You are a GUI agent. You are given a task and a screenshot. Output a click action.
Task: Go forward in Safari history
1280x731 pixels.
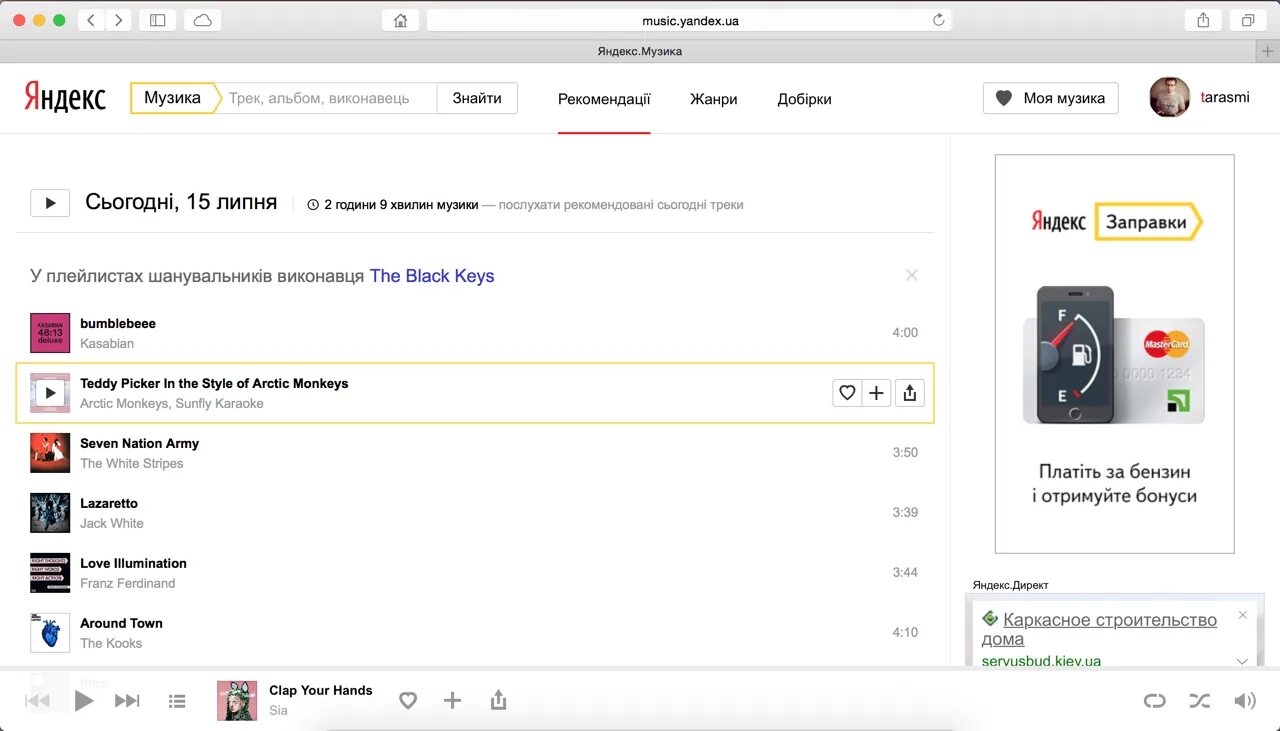119,20
